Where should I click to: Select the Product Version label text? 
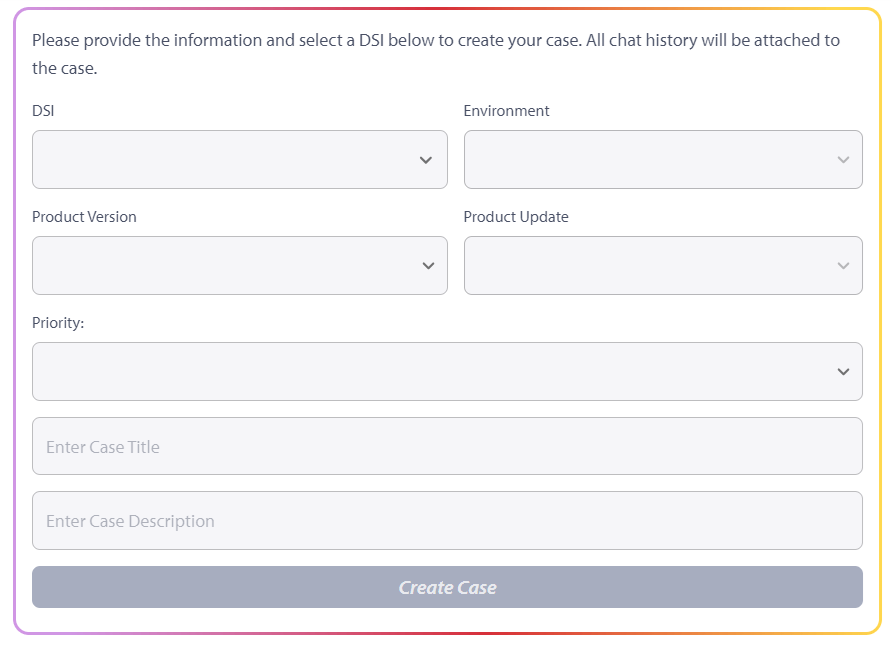84,217
